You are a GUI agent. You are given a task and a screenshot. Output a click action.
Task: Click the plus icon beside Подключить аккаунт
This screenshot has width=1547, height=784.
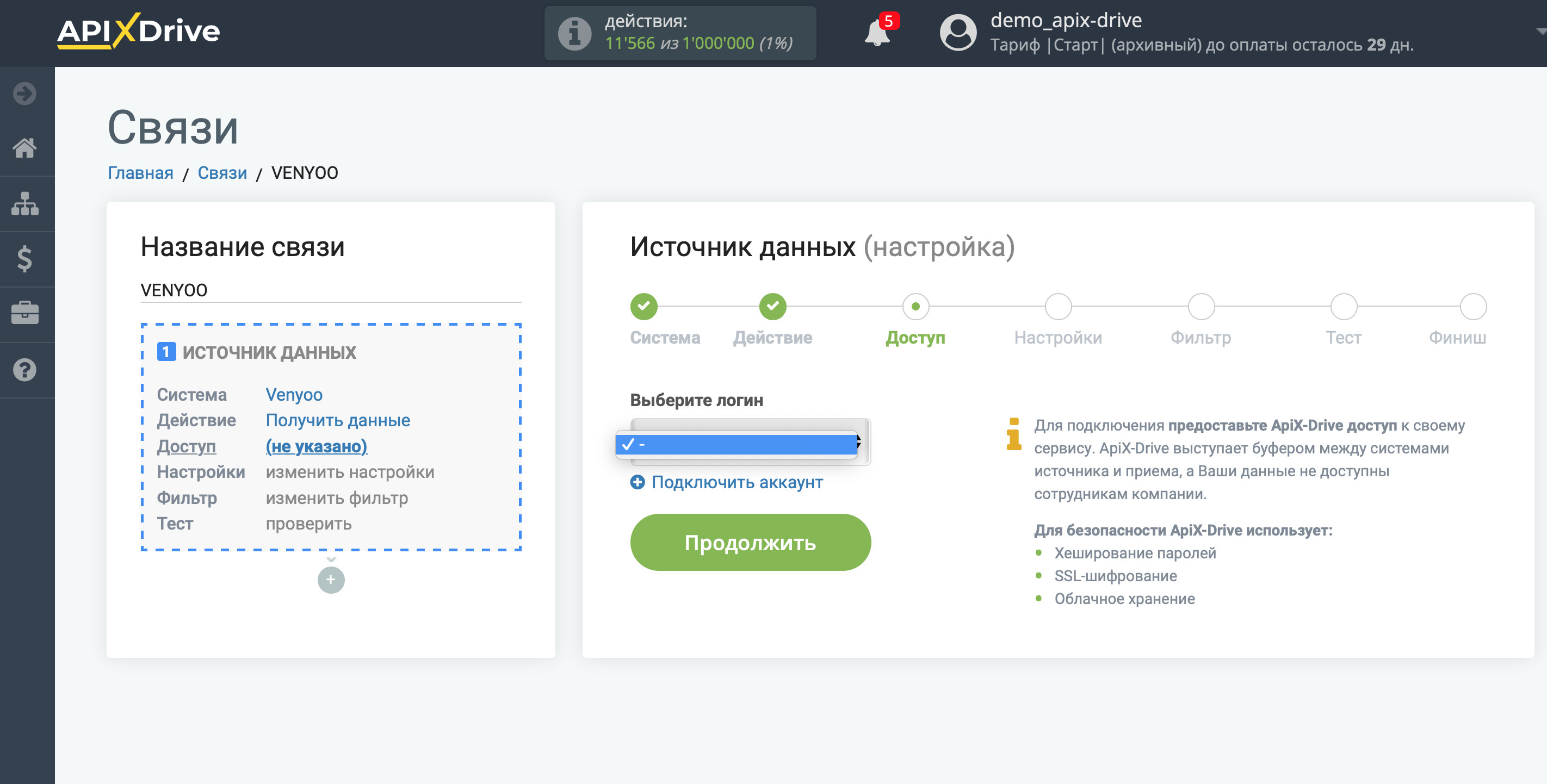[637, 482]
